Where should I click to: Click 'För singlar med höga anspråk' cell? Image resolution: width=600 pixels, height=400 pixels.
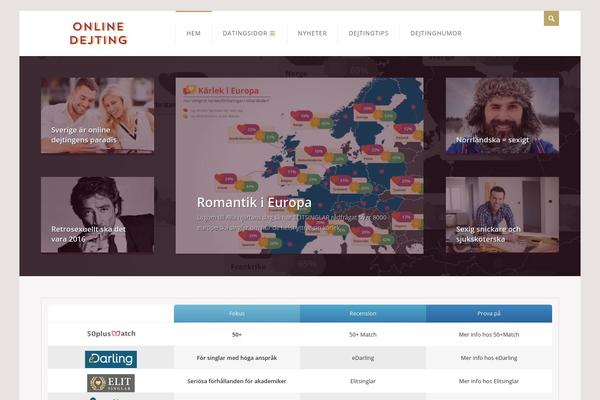pos(237,358)
